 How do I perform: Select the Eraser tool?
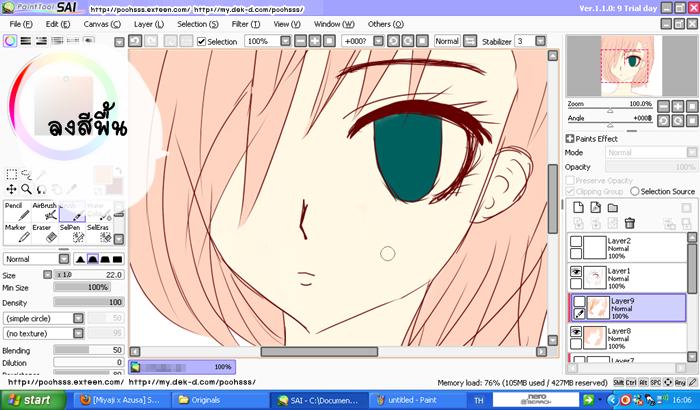pyautogui.click(x=45, y=234)
